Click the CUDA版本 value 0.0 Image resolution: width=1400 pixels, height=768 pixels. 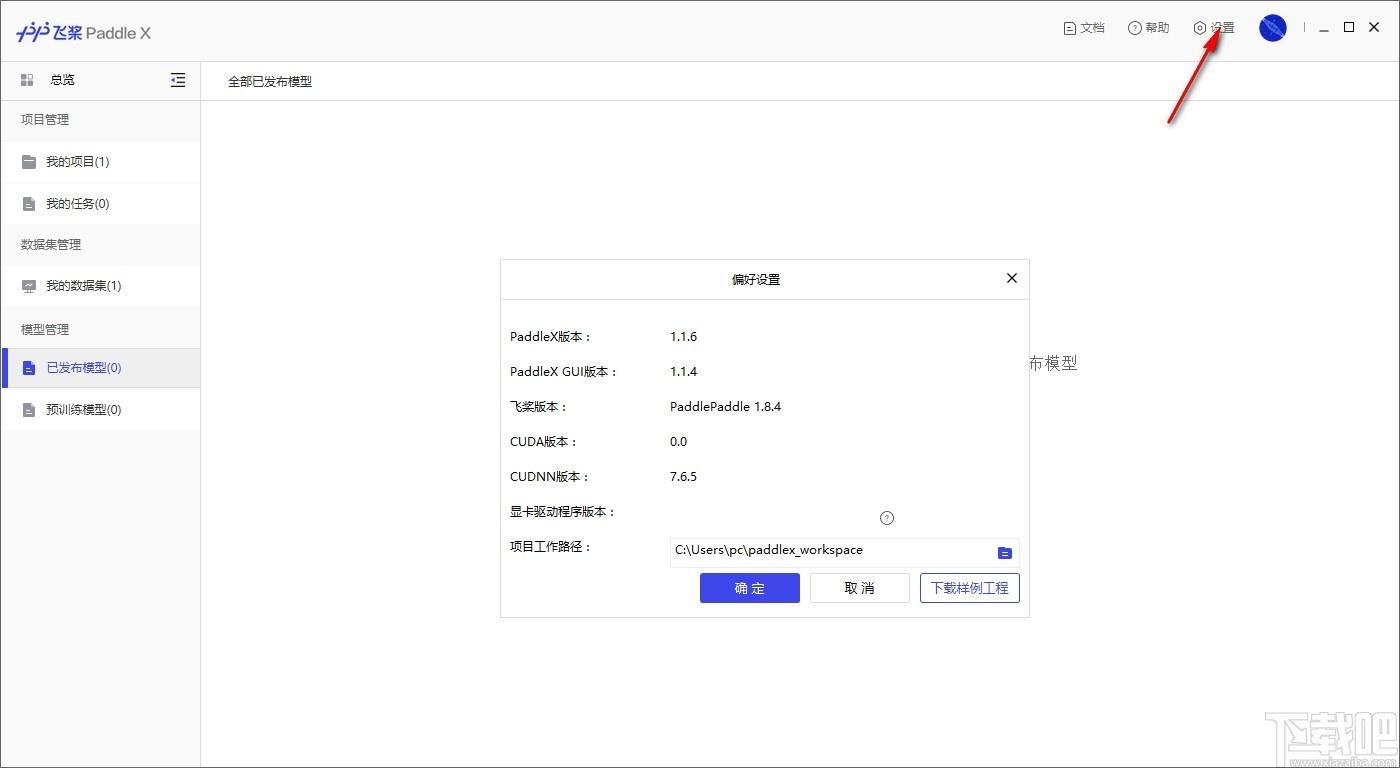tap(679, 442)
